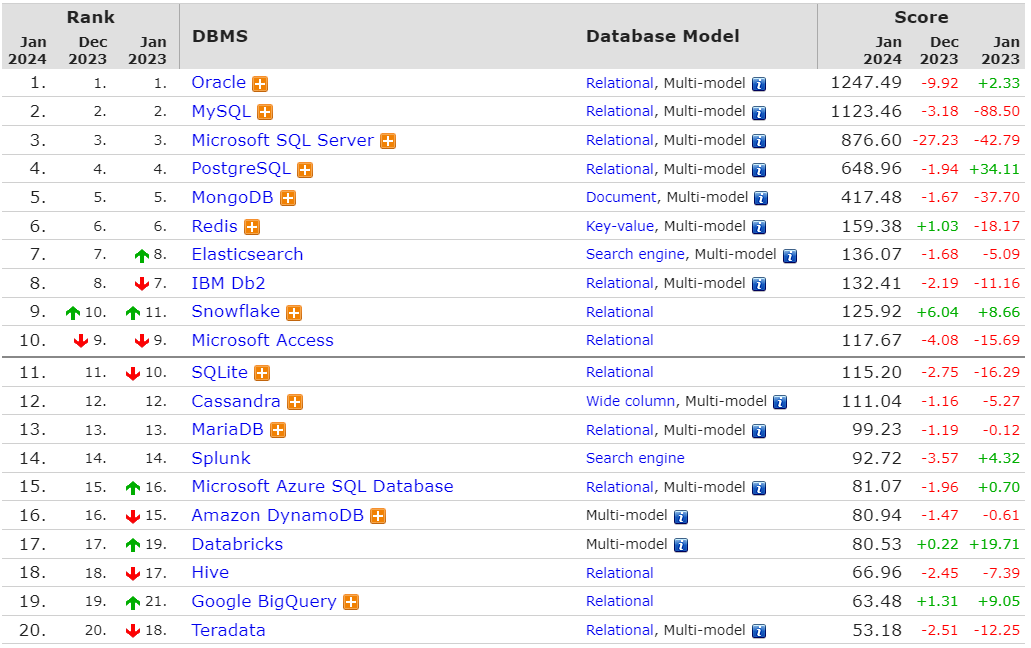The height and width of the screenshot is (648, 1031).
Task: Open the Splunk link
Action: [x=221, y=459]
